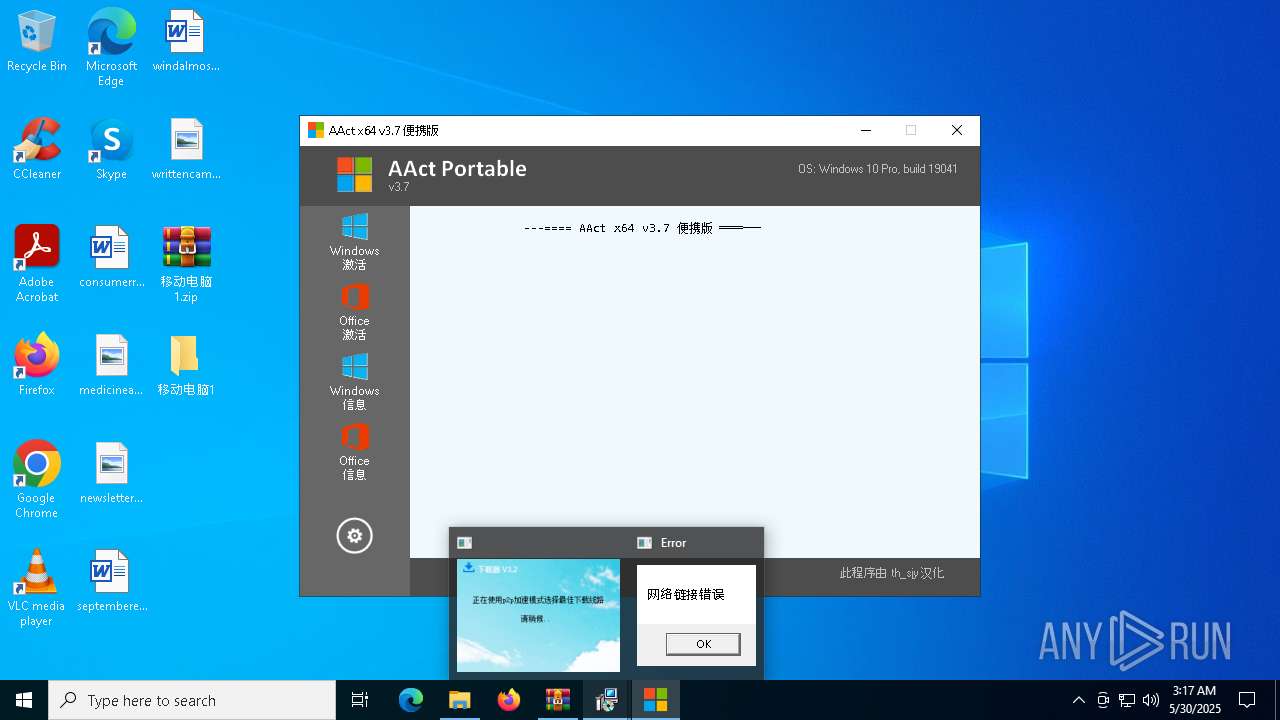Open the windalmos Word document
This screenshot has height=720, width=1280.
tap(186, 42)
